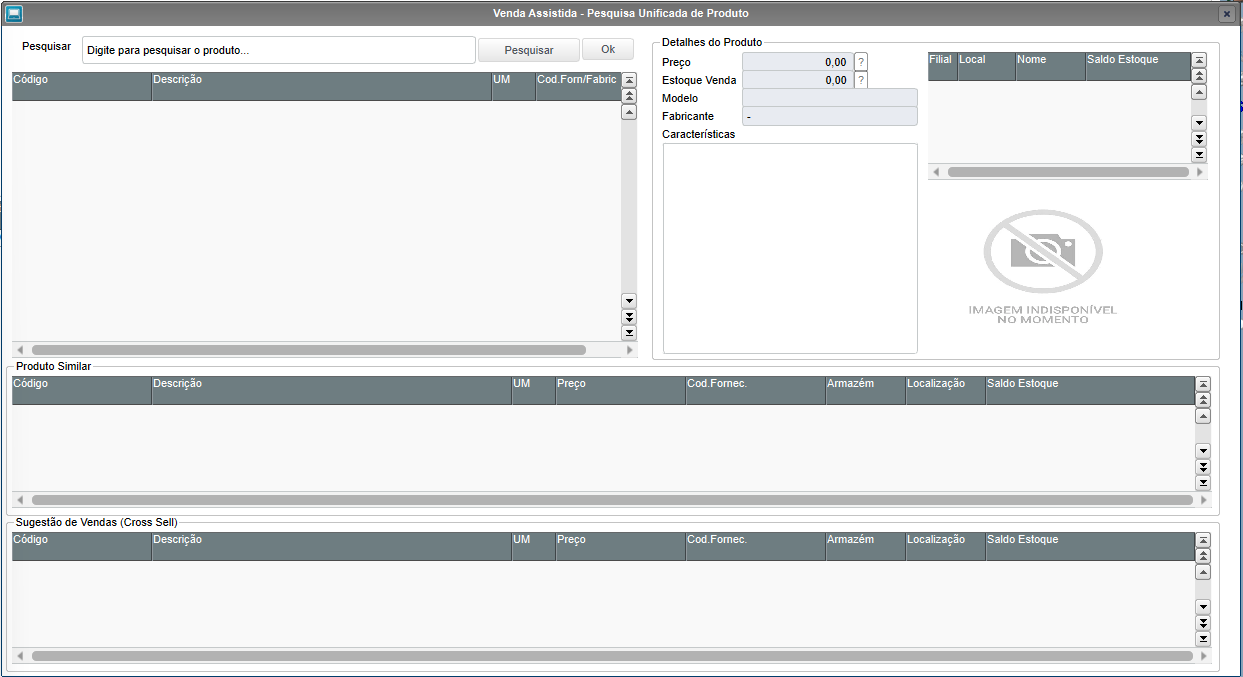Jump to first row of stock balance grid
The height and width of the screenshot is (677, 1243).
pos(1199,60)
